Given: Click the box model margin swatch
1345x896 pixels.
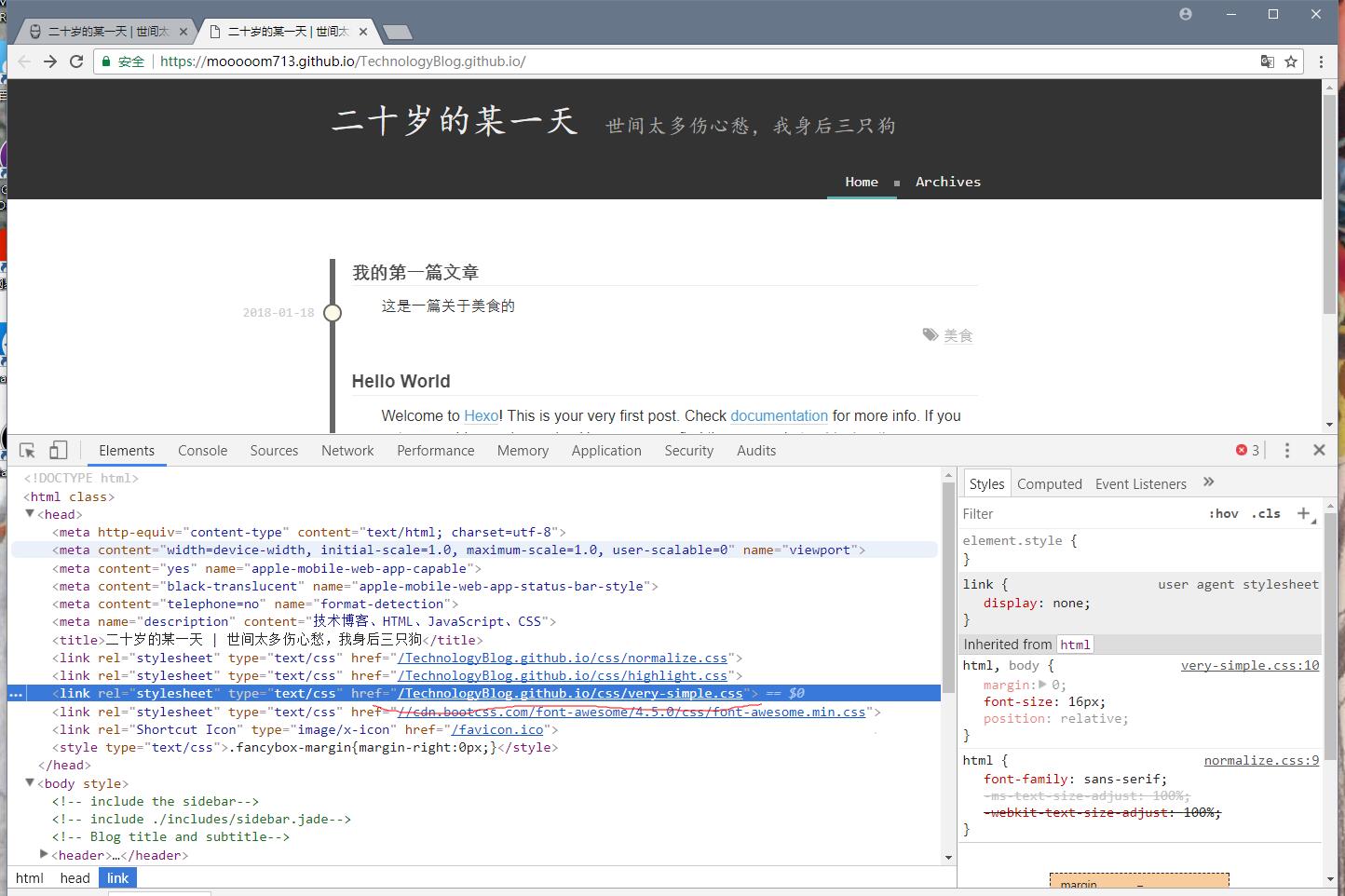Looking at the screenshot, I should click(x=1138, y=882).
